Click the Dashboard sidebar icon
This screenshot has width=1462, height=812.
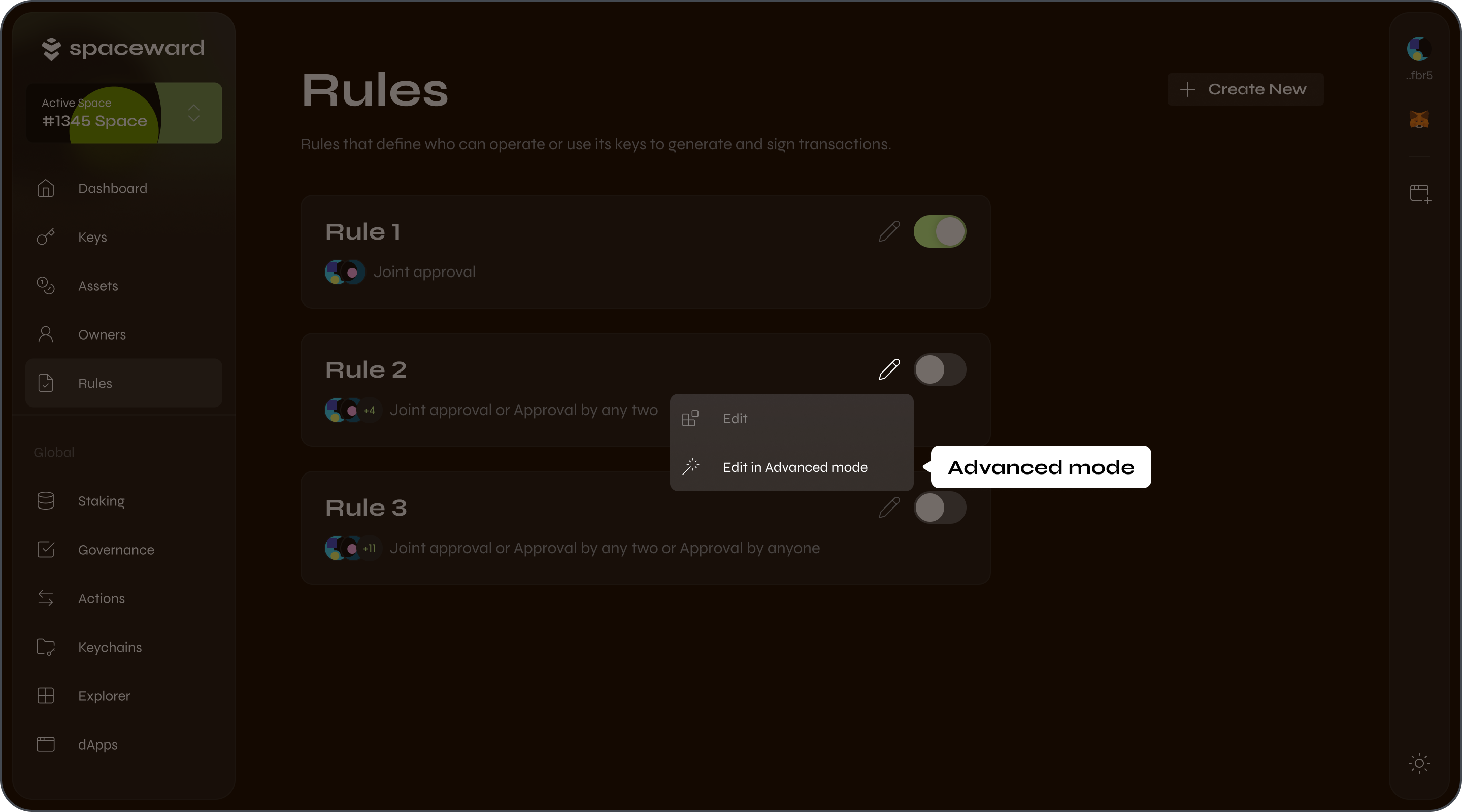coord(45,188)
